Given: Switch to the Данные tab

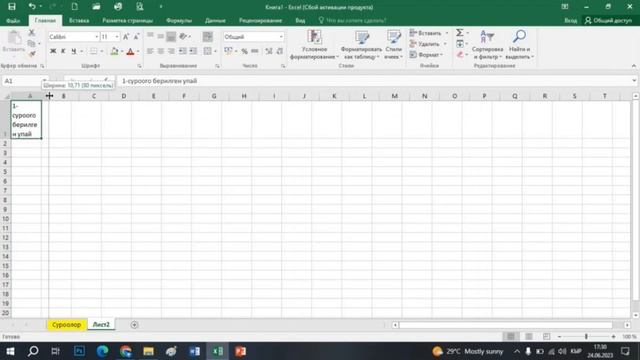Looking at the screenshot, I should click(x=215, y=20).
